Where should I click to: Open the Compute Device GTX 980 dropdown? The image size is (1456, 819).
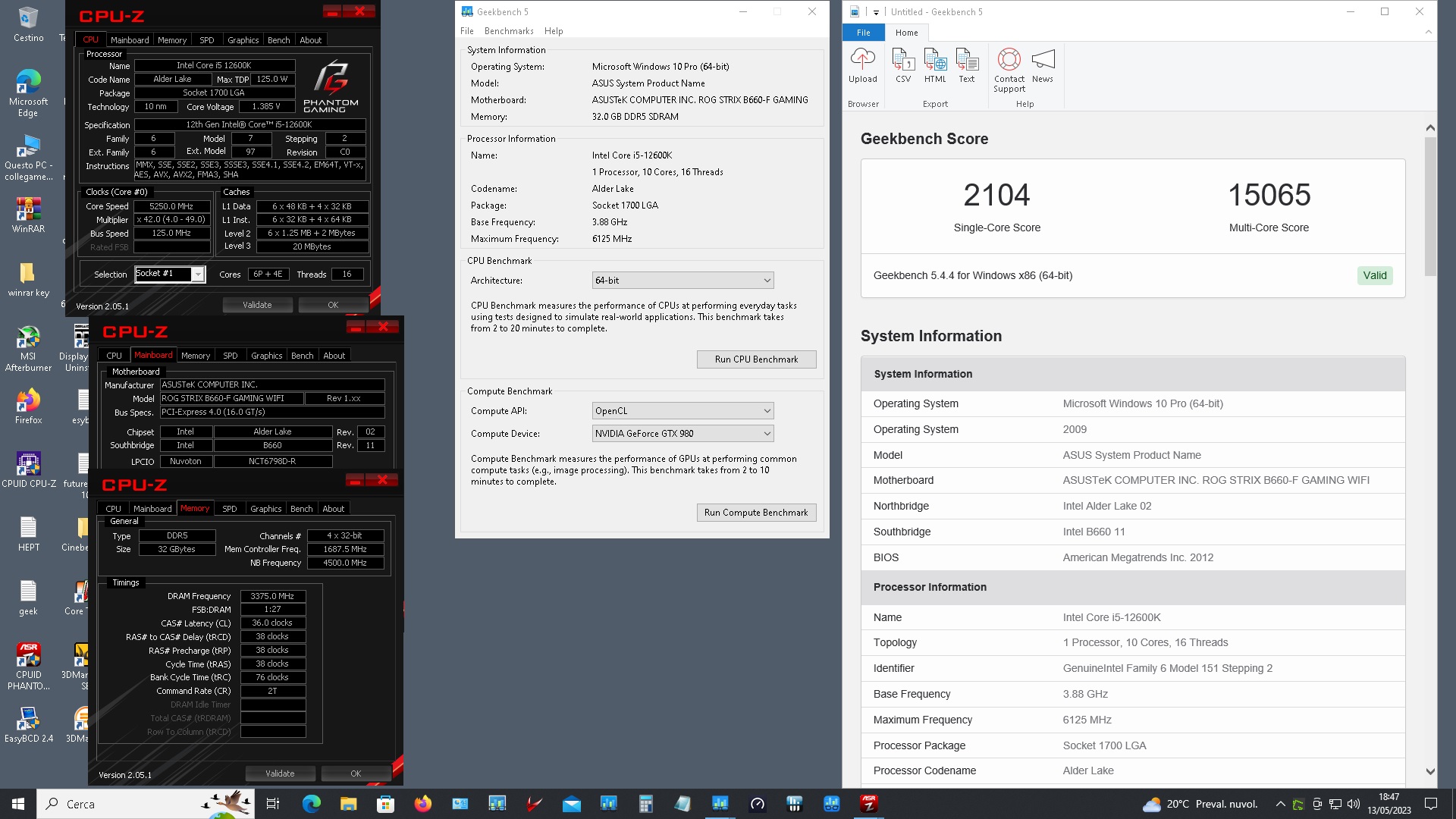(682, 434)
